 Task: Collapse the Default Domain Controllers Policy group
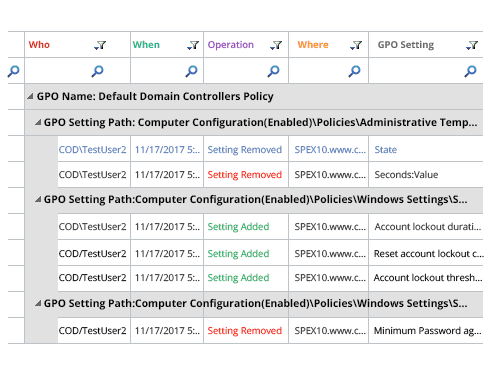coord(30,96)
